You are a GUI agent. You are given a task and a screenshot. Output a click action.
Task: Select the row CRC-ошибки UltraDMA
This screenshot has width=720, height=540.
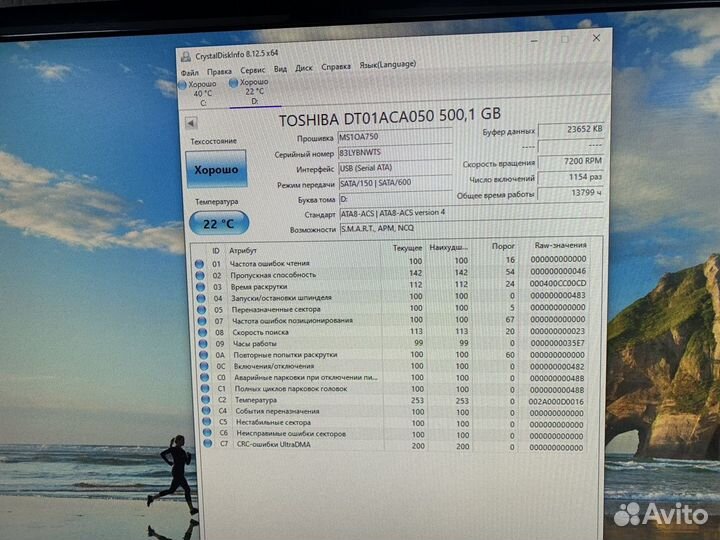tap(394, 445)
